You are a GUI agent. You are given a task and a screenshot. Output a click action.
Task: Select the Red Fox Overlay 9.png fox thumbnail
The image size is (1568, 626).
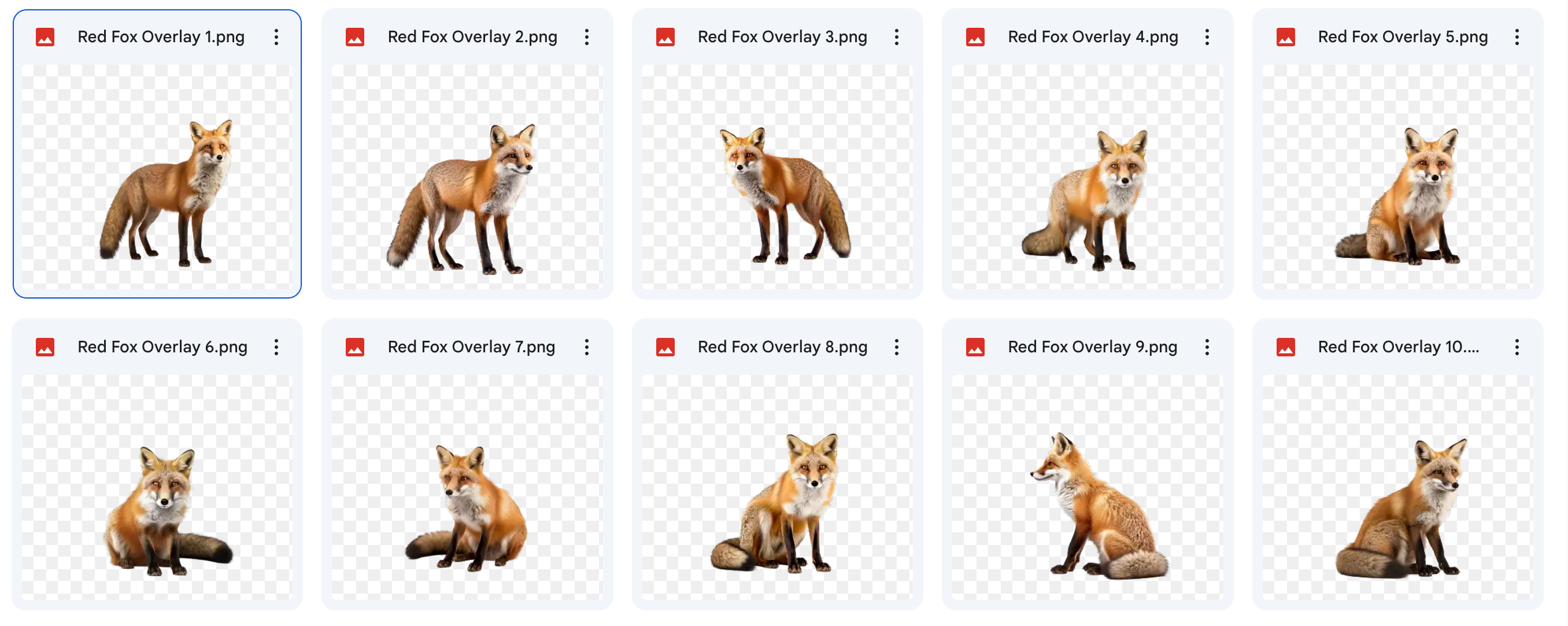pos(1087,487)
